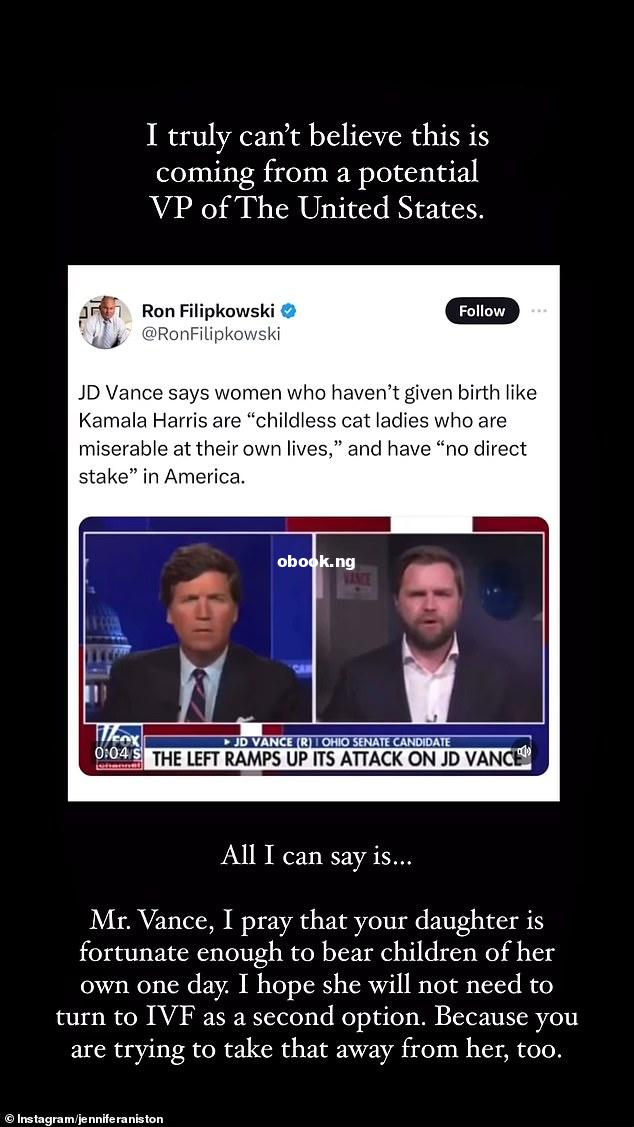Click the "Mr. Vance, I pray" paragraph
The height and width of the screenshot is (1127, 634).
click(317, 985)
